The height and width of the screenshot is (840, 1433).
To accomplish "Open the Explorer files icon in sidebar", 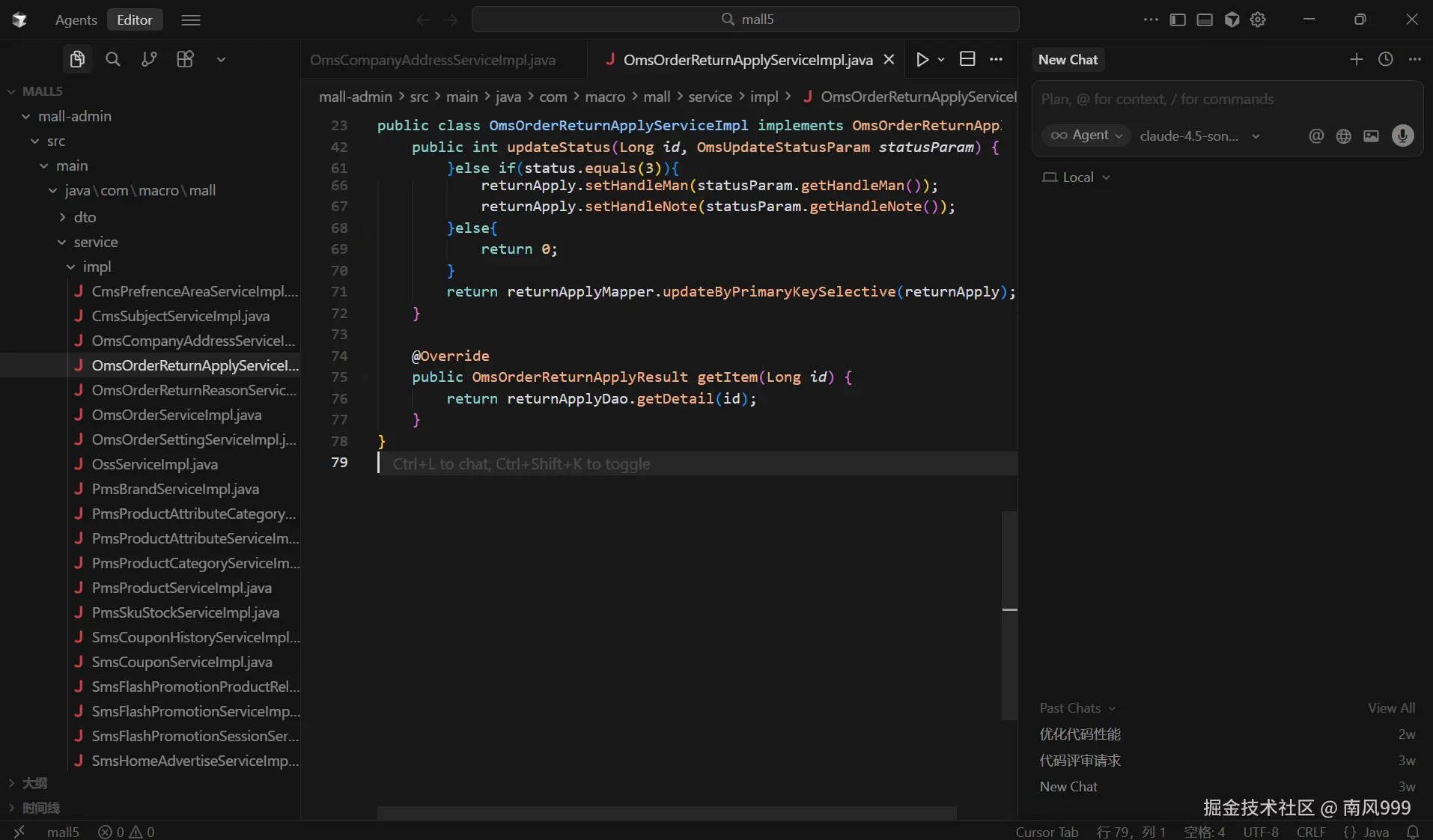I will click(x=77, y=59).
